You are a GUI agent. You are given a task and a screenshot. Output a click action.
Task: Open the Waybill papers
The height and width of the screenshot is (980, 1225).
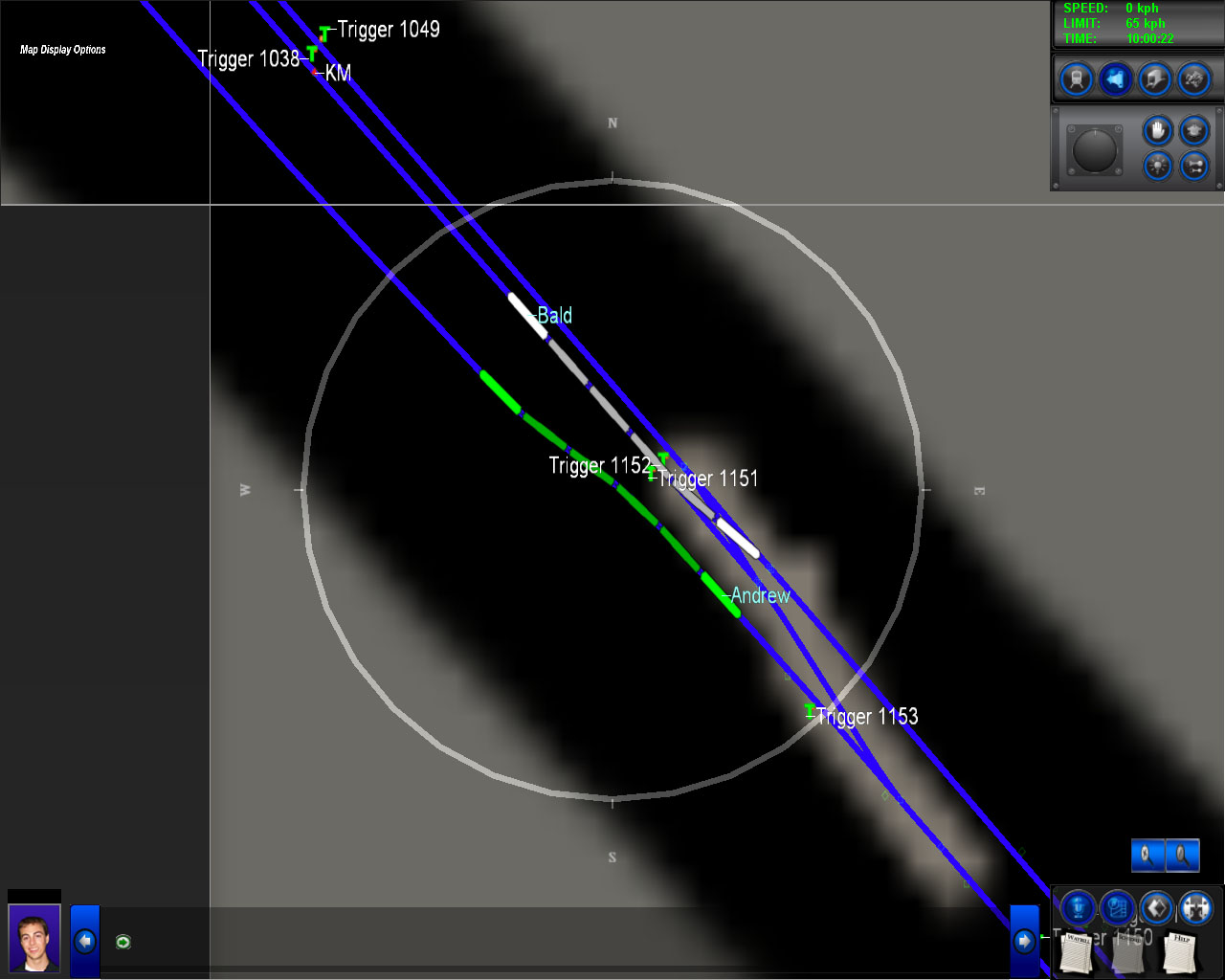1078,951
